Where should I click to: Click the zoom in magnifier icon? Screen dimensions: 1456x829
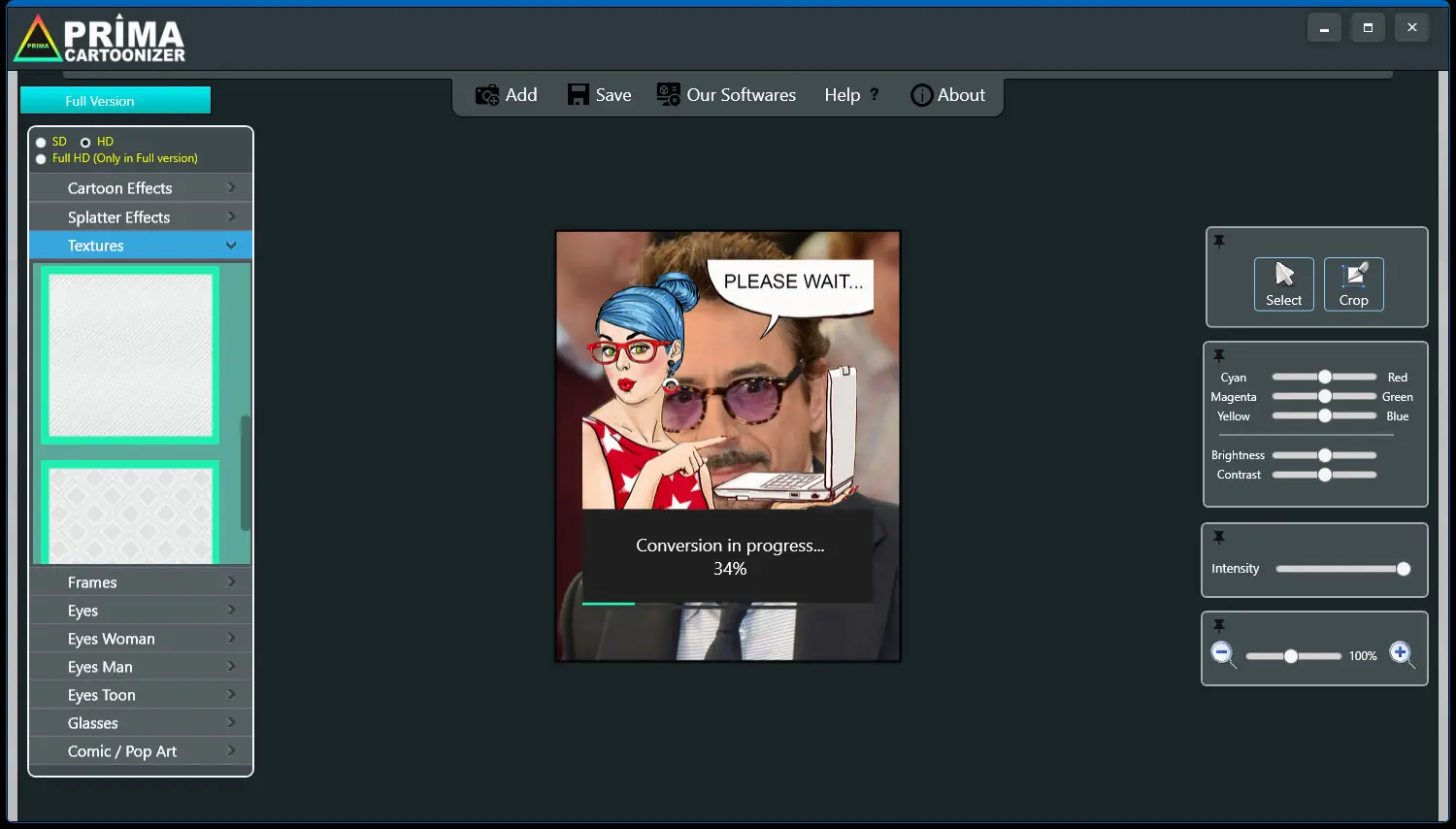(x=1402, y=654)
